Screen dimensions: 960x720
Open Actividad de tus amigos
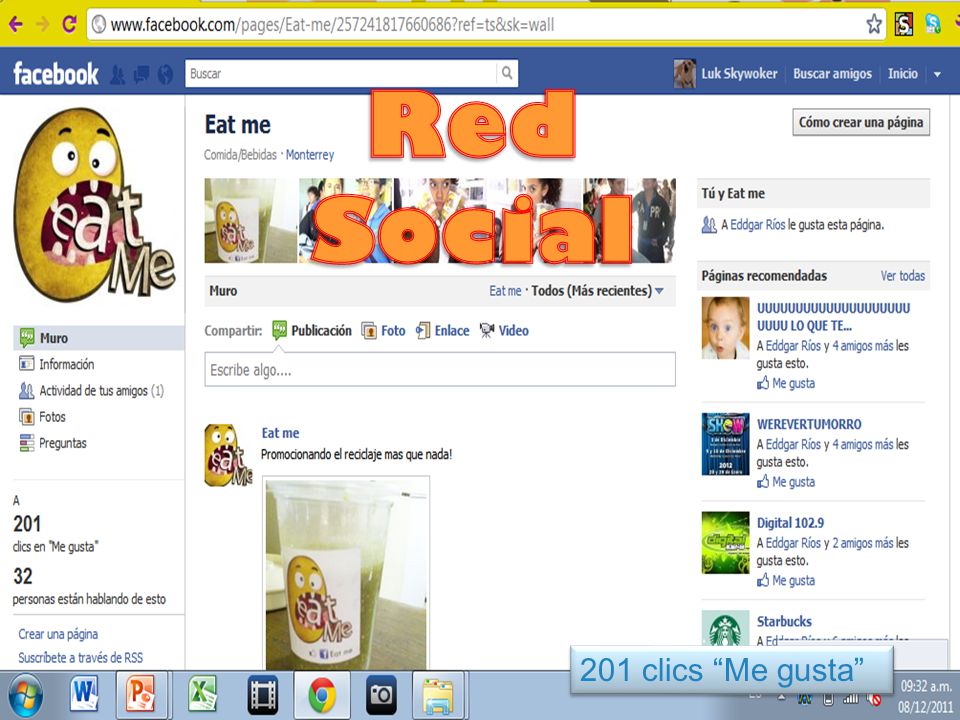(91, 391)
